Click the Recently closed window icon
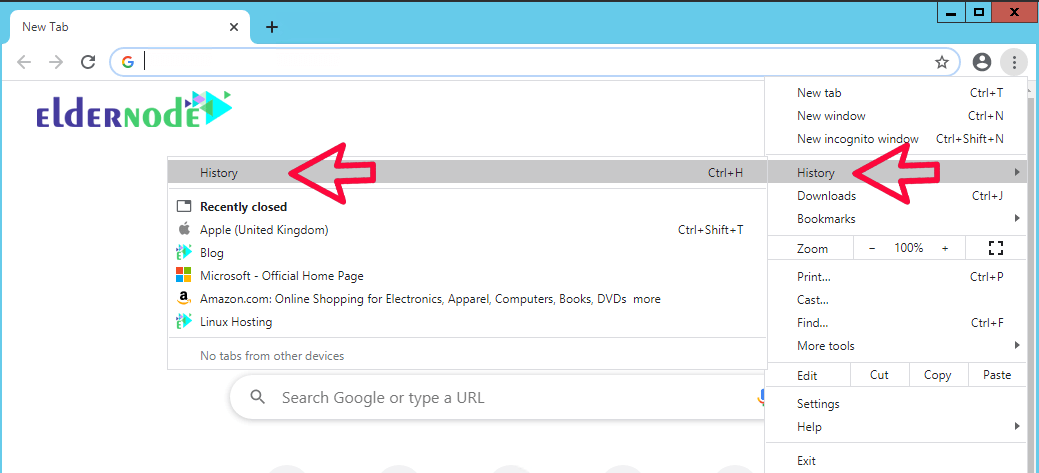Viewport: 1039px width, 473px height. pos(184,207)
